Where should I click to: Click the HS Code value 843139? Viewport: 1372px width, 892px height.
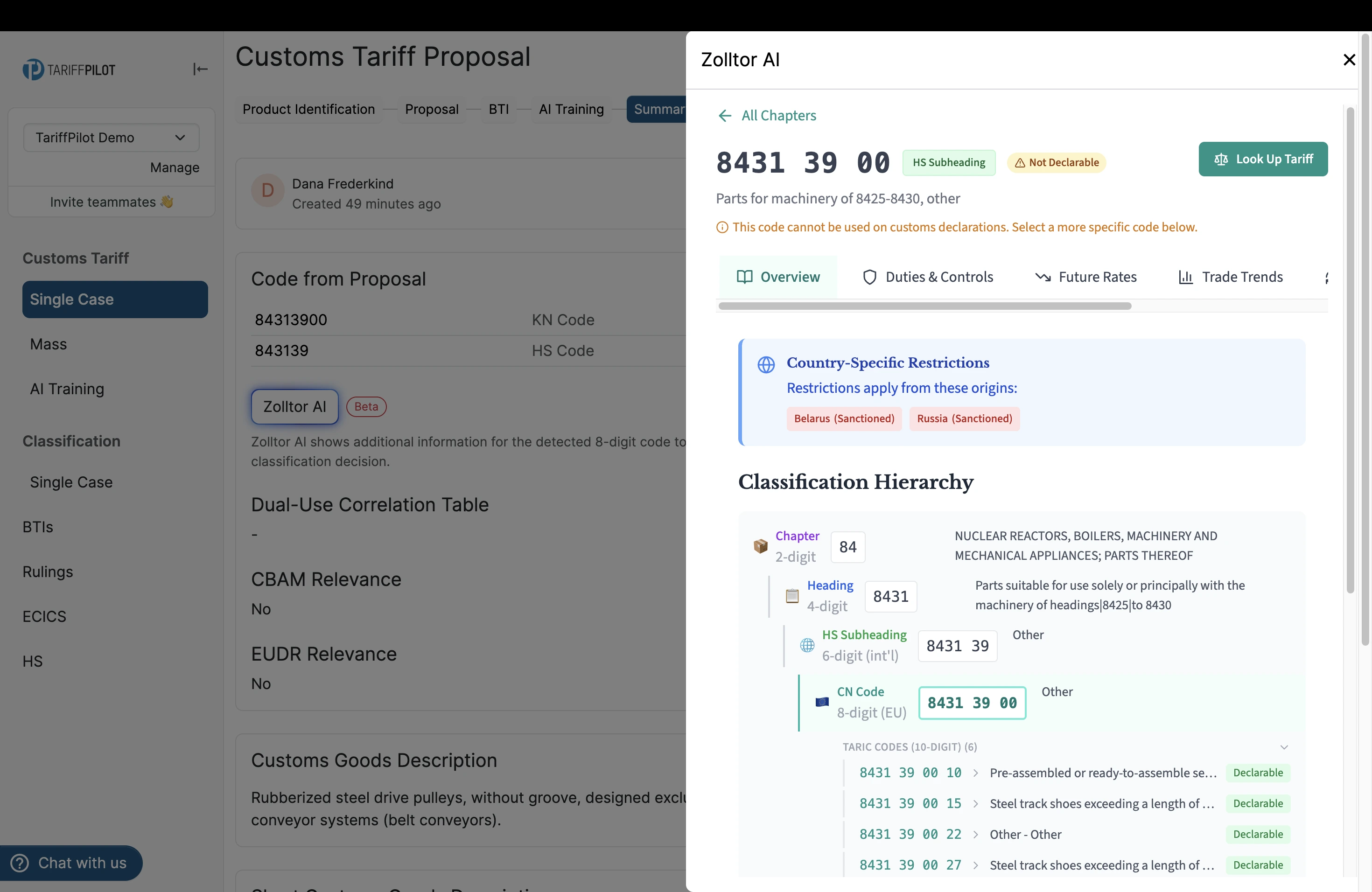tap(282, 351)
